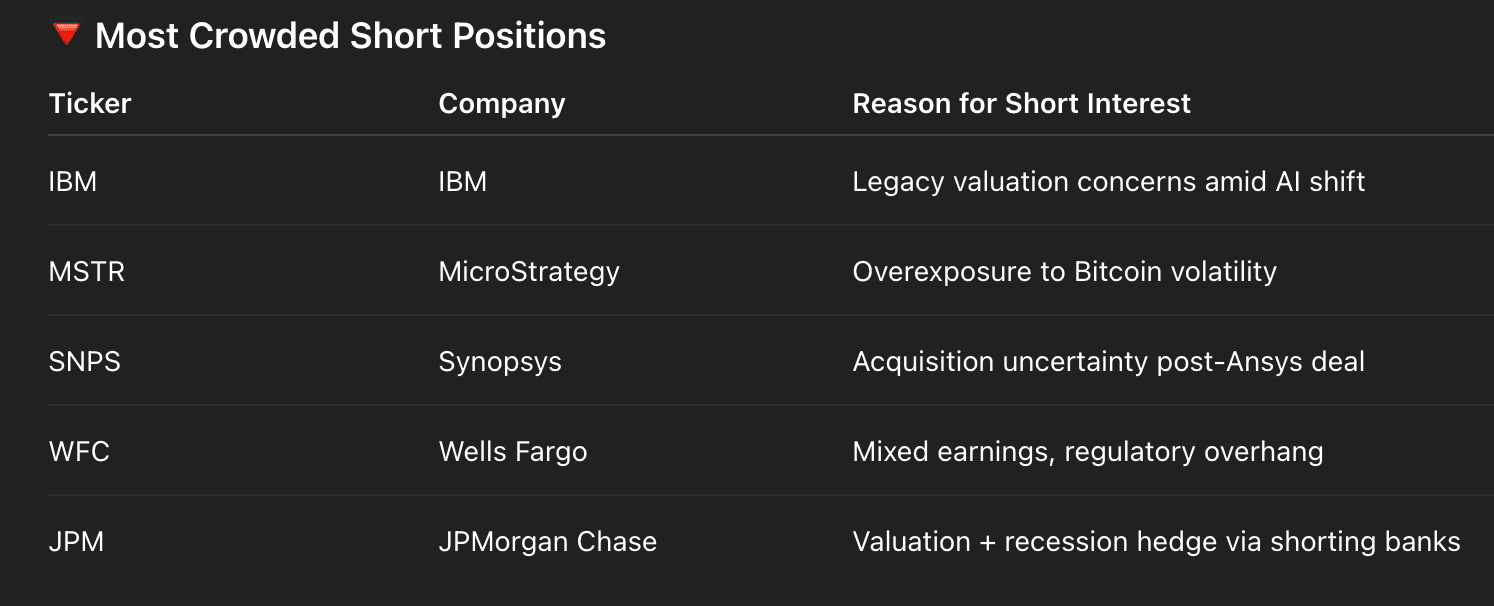
Task: Click the Overexposure to Bitcoin volatility text
Action: (x=1065, y=272)
